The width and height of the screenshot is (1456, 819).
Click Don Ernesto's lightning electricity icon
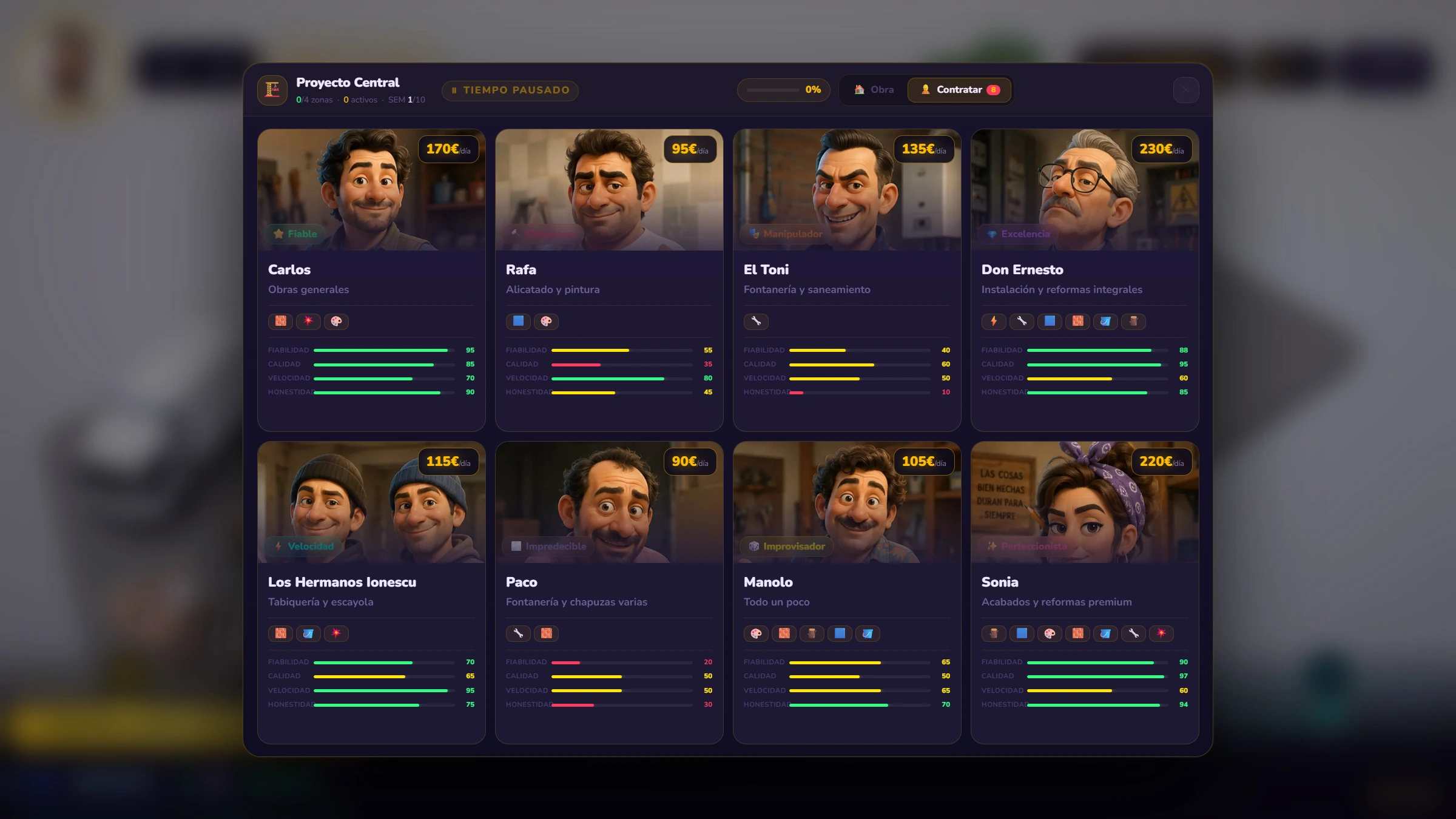(994, 321)
